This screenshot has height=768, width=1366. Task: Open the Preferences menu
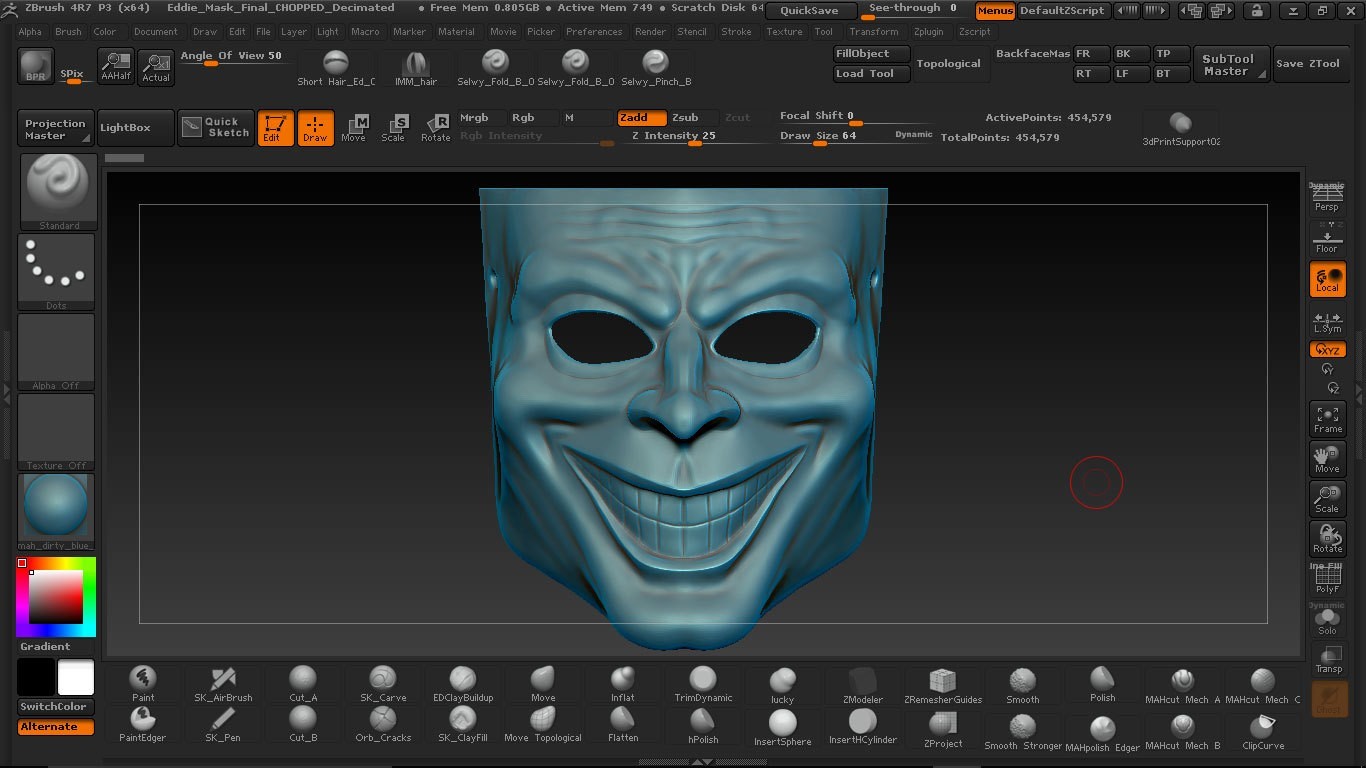(593, 32)
